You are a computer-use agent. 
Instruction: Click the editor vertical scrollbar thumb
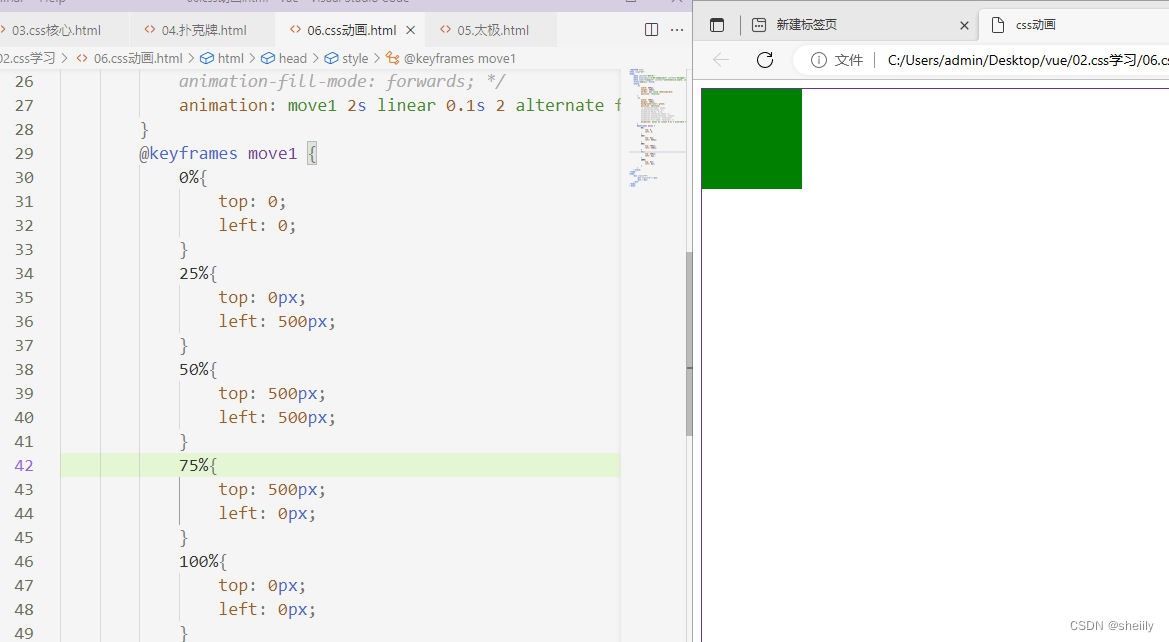(x=689, y=344)
